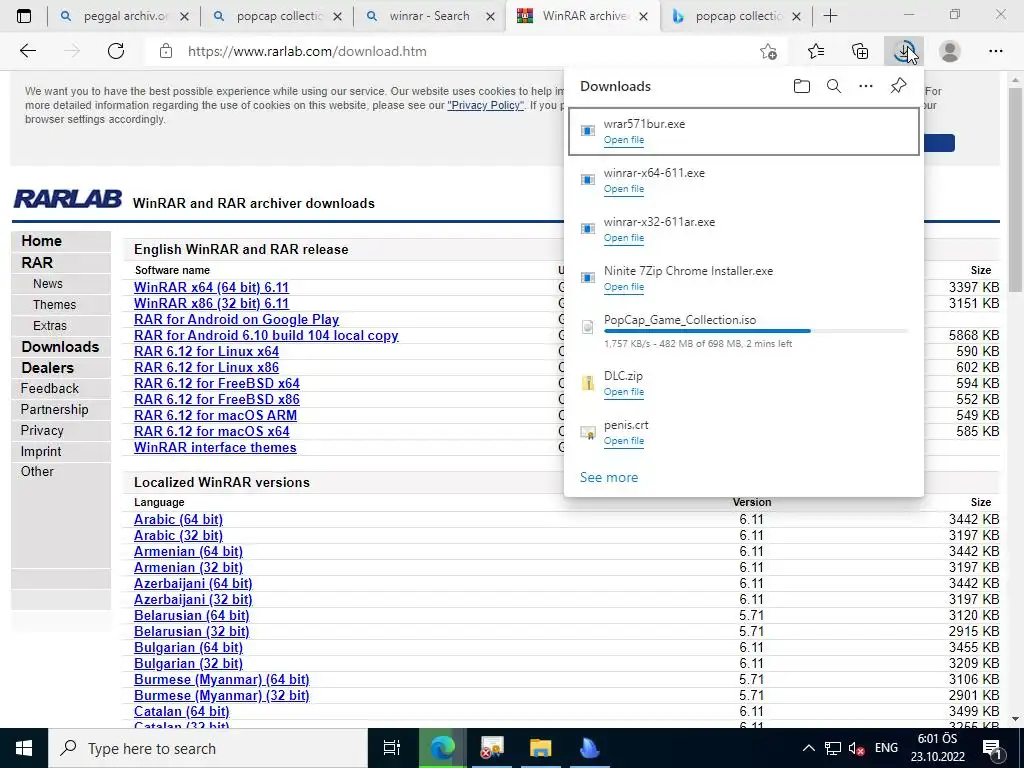
Task: Open Edge settings and more menu
Action: (x=995, y=51)
